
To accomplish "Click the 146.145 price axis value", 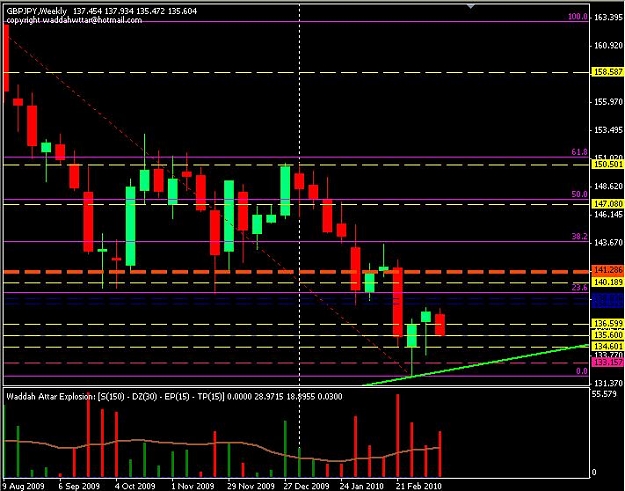I will tap(608, 215).
